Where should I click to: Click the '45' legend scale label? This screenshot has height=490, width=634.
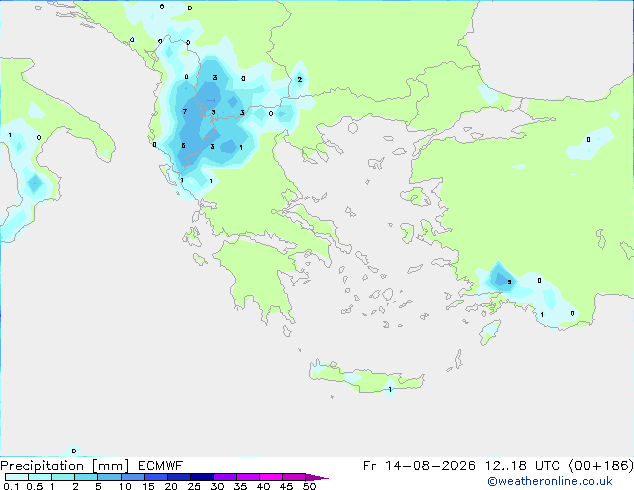pyautogui.click(x=286, y=486)
